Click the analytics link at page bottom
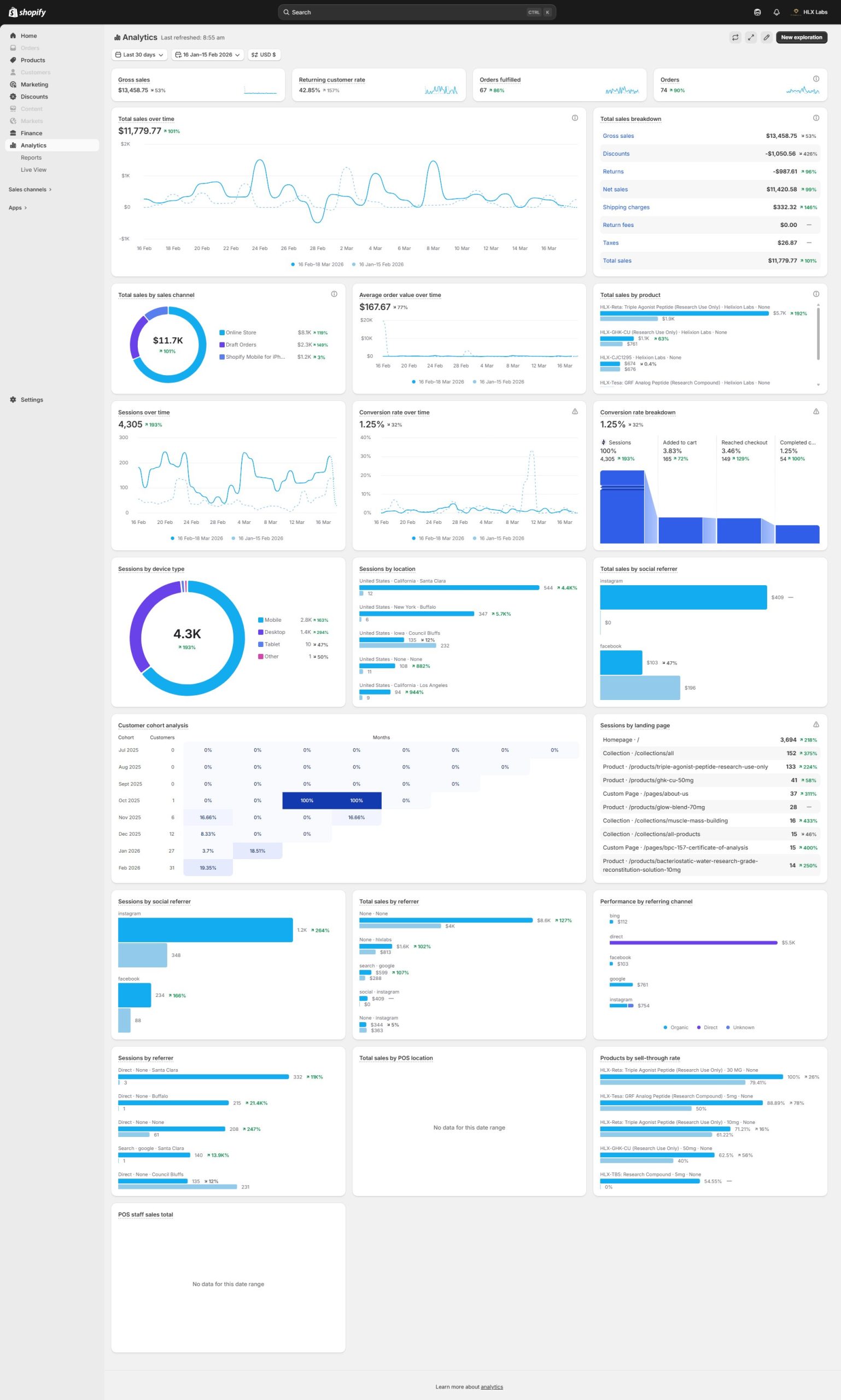Image resolution: width=841 pixels, height=1400 pixels. point(492,1386)
